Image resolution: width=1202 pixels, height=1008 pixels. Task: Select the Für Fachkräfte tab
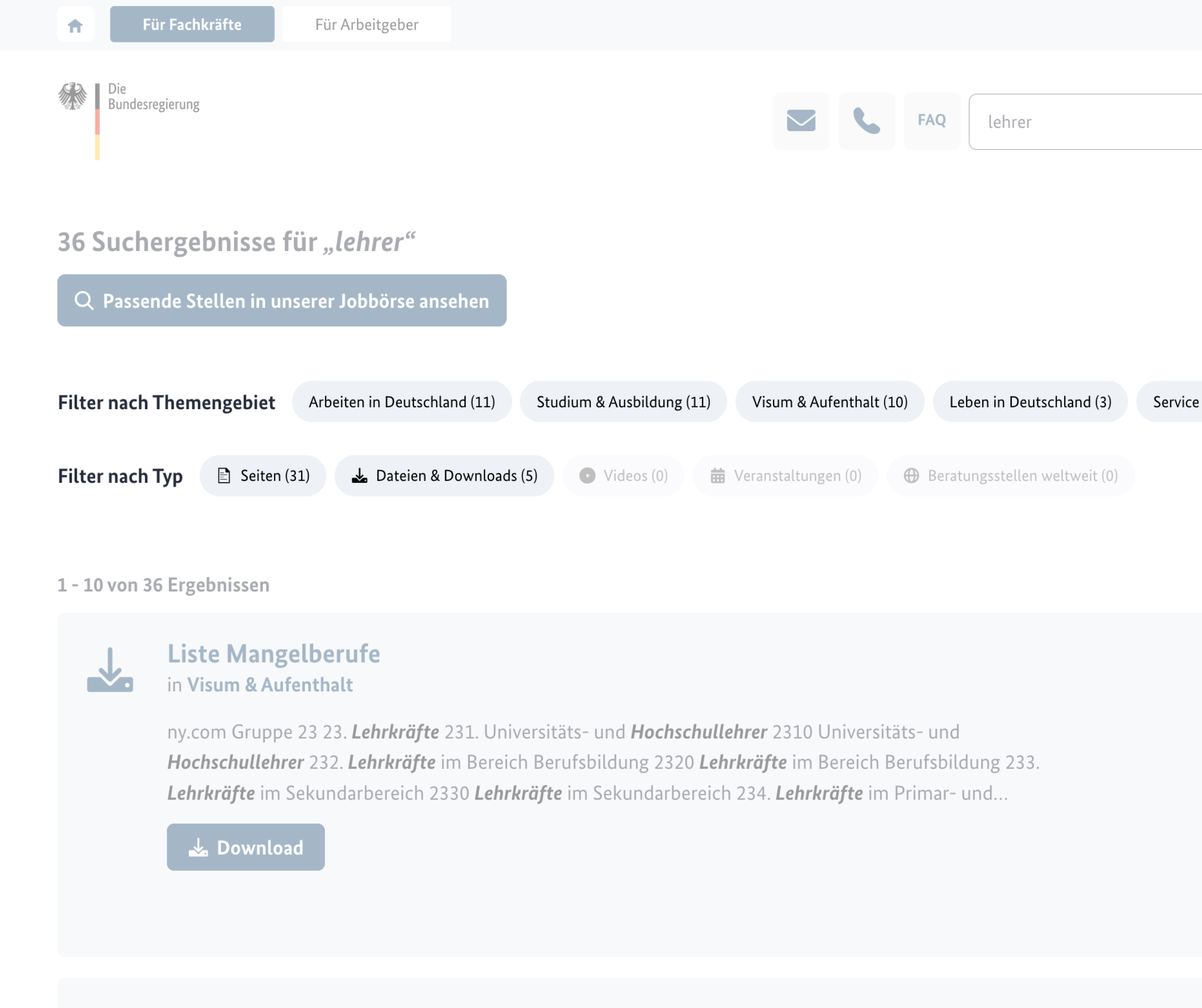(192, 24)
